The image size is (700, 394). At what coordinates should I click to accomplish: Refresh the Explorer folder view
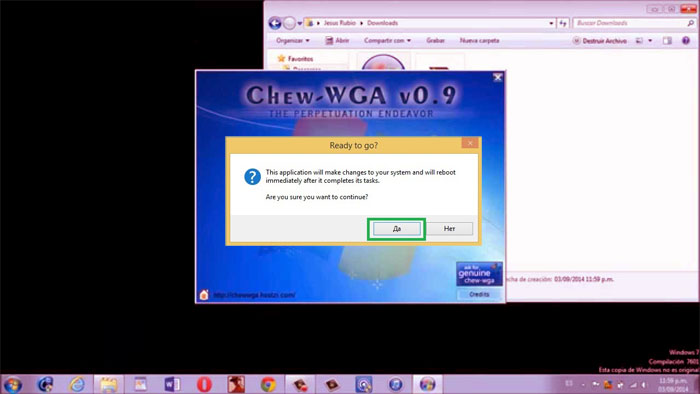563,23
